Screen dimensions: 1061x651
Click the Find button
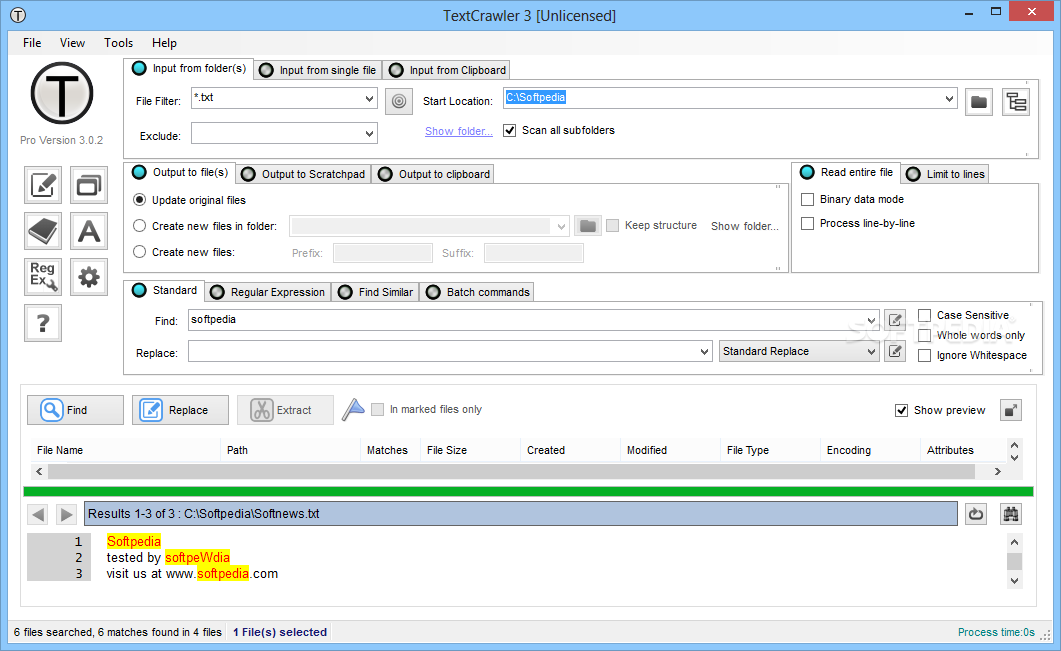[75, 410]
